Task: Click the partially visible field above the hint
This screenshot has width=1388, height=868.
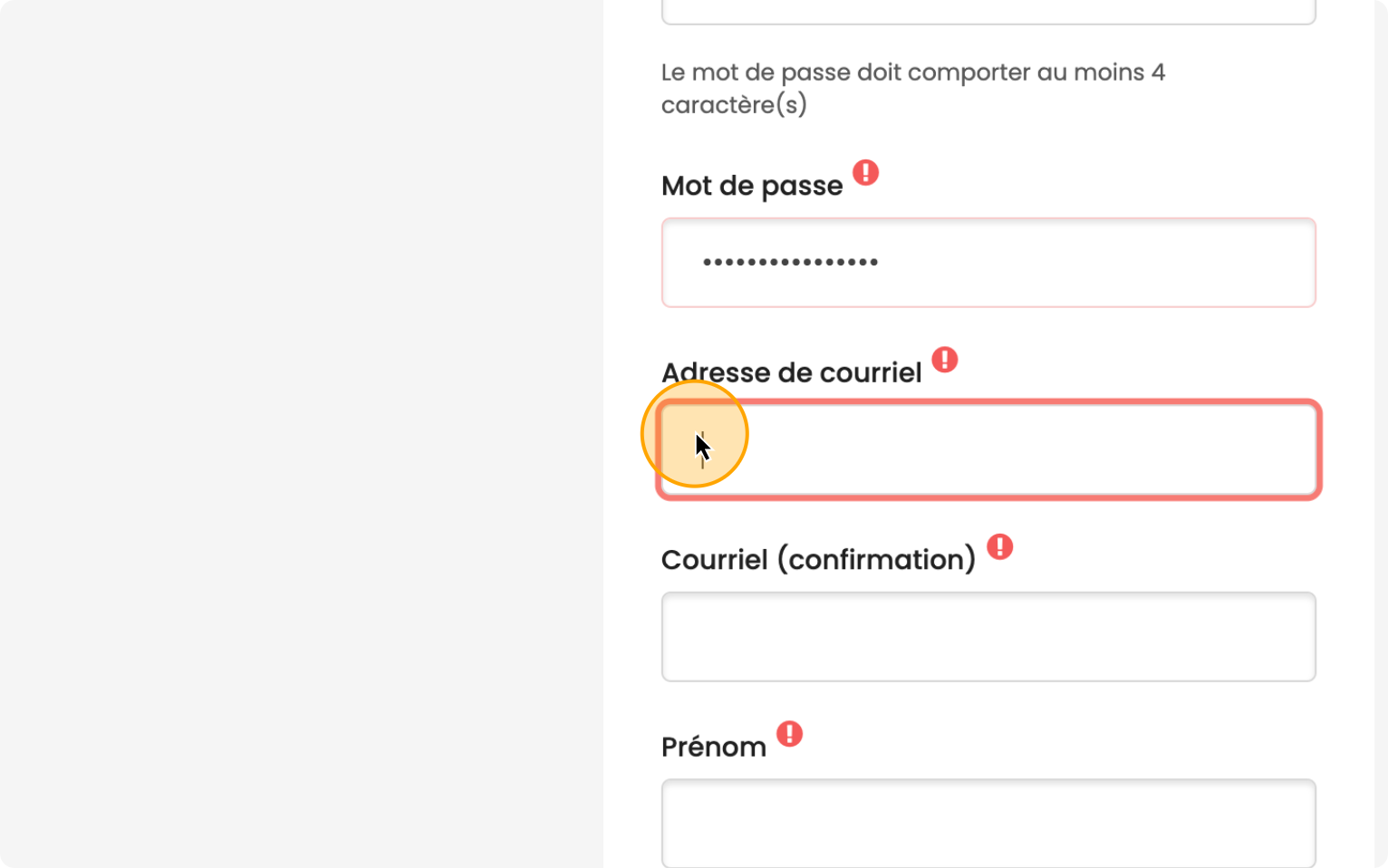Action: (988, 11)
